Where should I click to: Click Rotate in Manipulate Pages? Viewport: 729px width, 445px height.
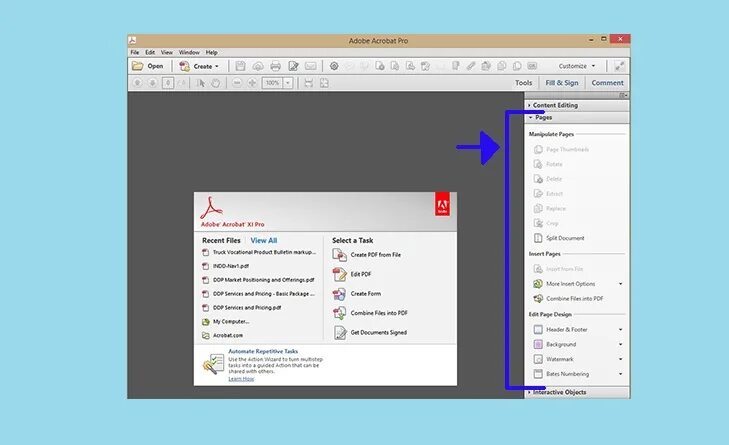549,164
